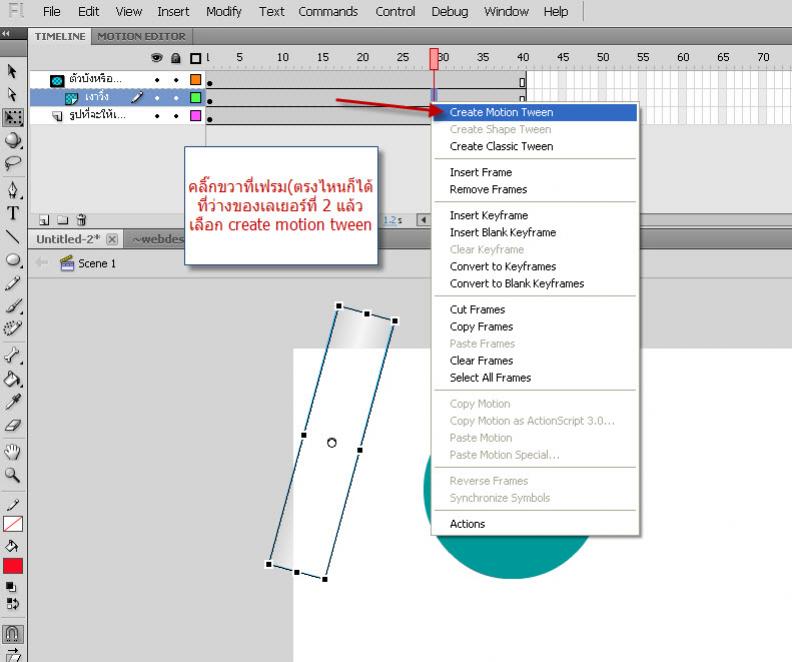Image resolution: width=792 pixels, height=662 pixels.
Task: Switch to the MOTION EDITOR tab
Action: 141,36
